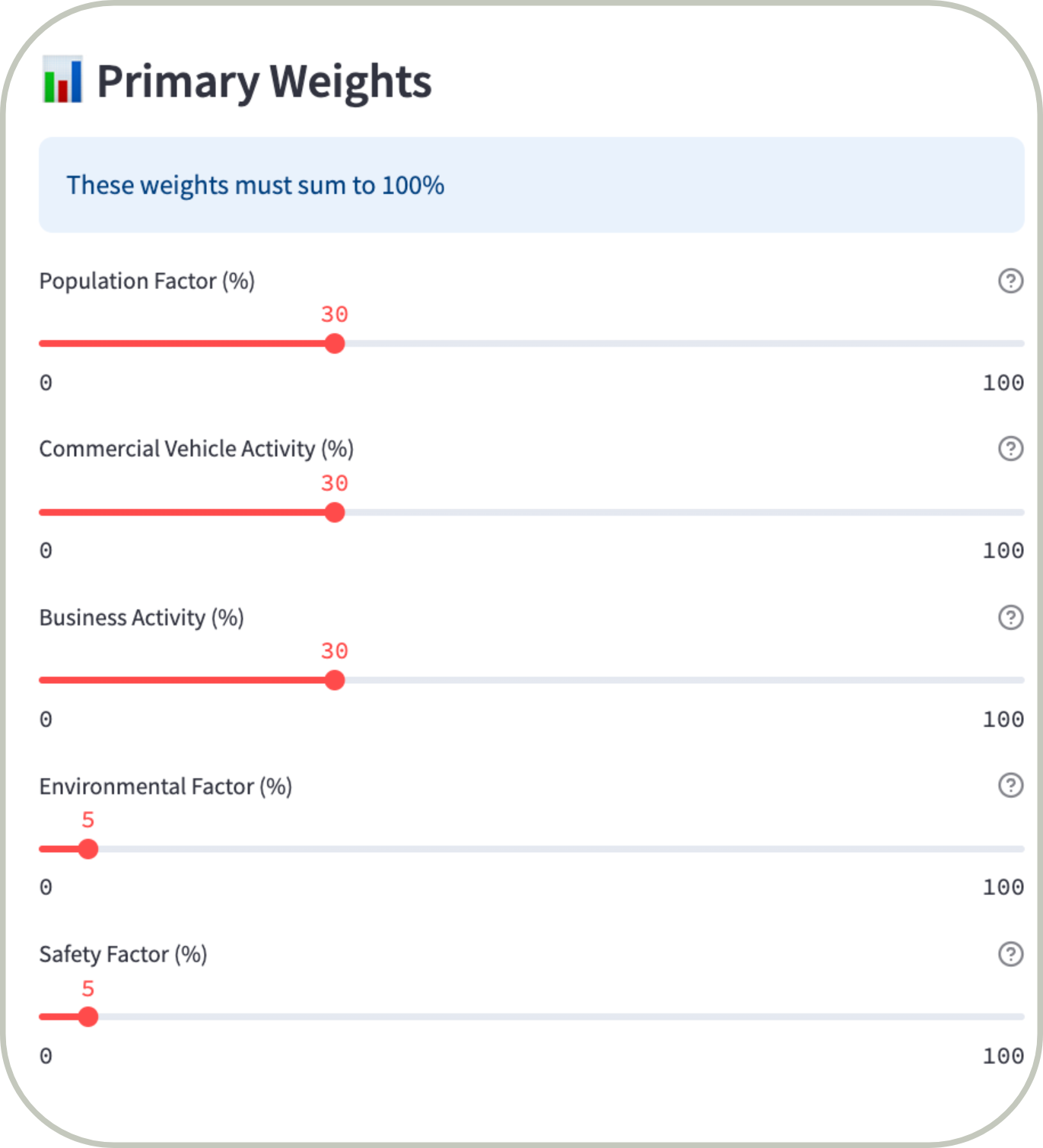Open the Commercial Vehicle Activity help tooltip icon
The height and width of the screenshot is (1148, 1043).
(x=1010, y=449)
